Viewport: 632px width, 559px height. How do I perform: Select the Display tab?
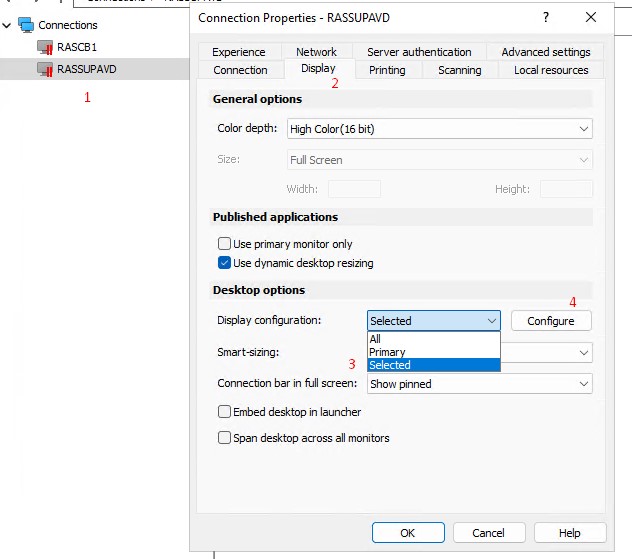point(318,69)
